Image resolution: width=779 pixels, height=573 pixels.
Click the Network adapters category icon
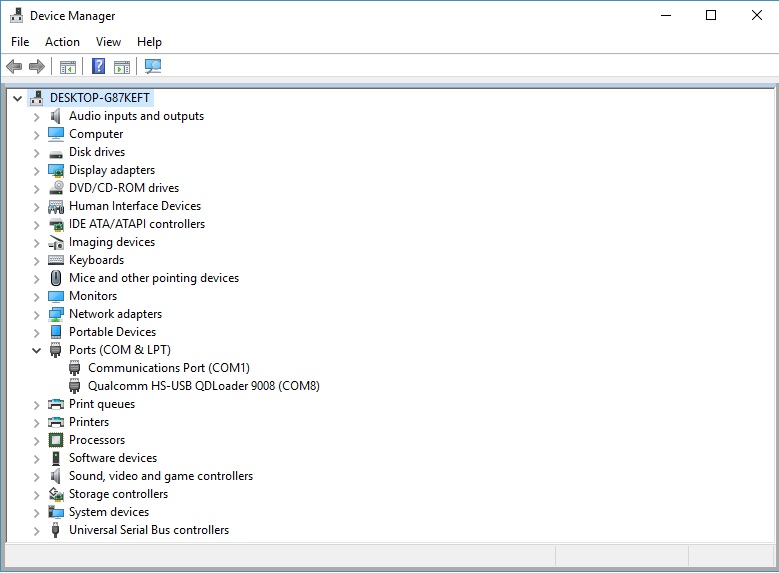tap(56, 314)
